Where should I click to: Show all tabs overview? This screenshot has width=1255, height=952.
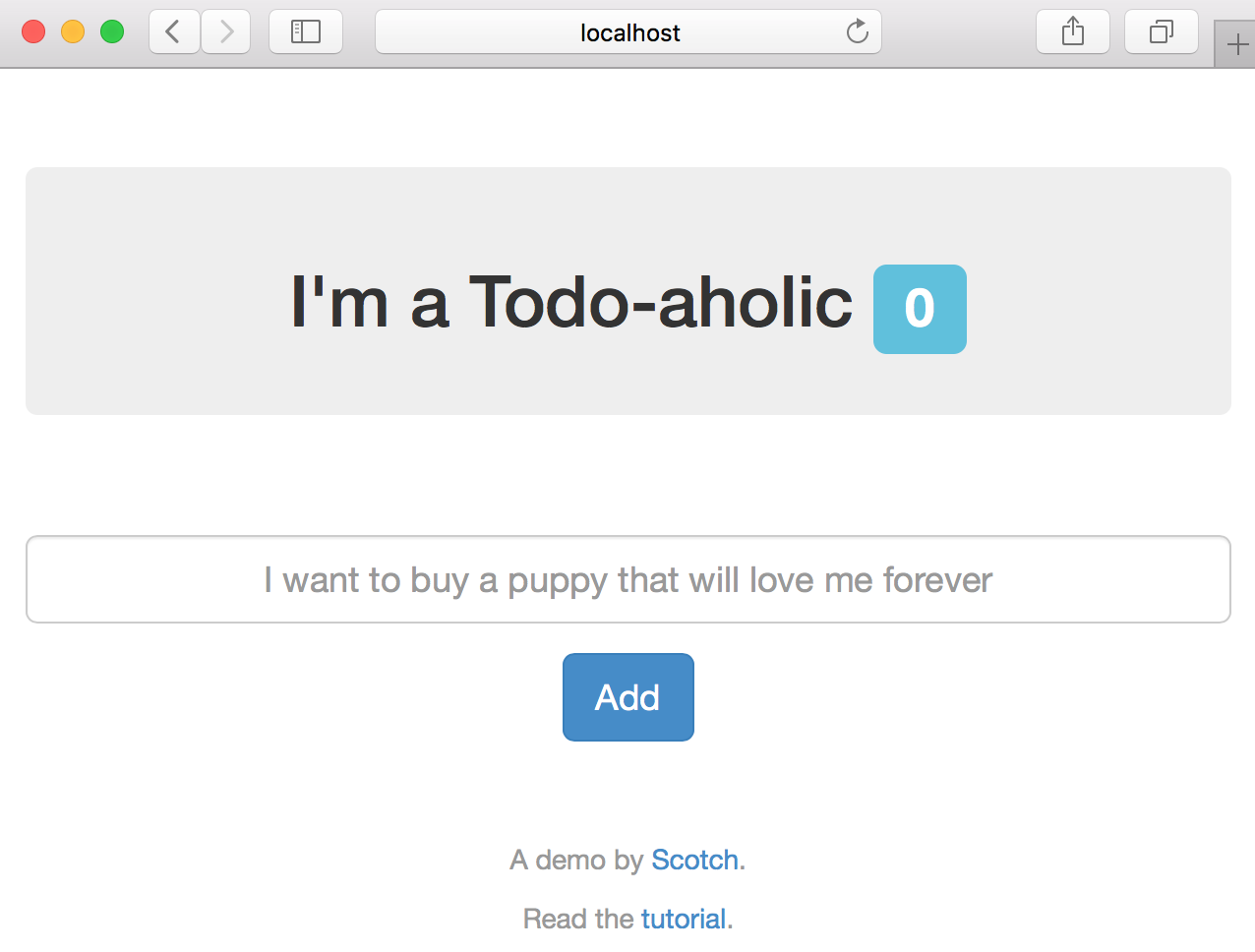[1162, 32]
